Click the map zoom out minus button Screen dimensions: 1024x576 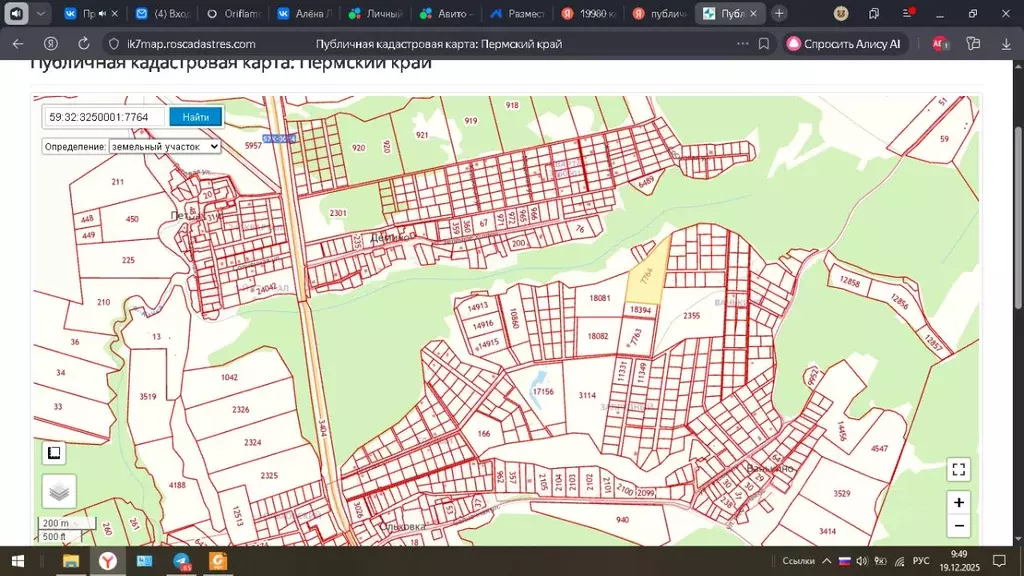959,526
